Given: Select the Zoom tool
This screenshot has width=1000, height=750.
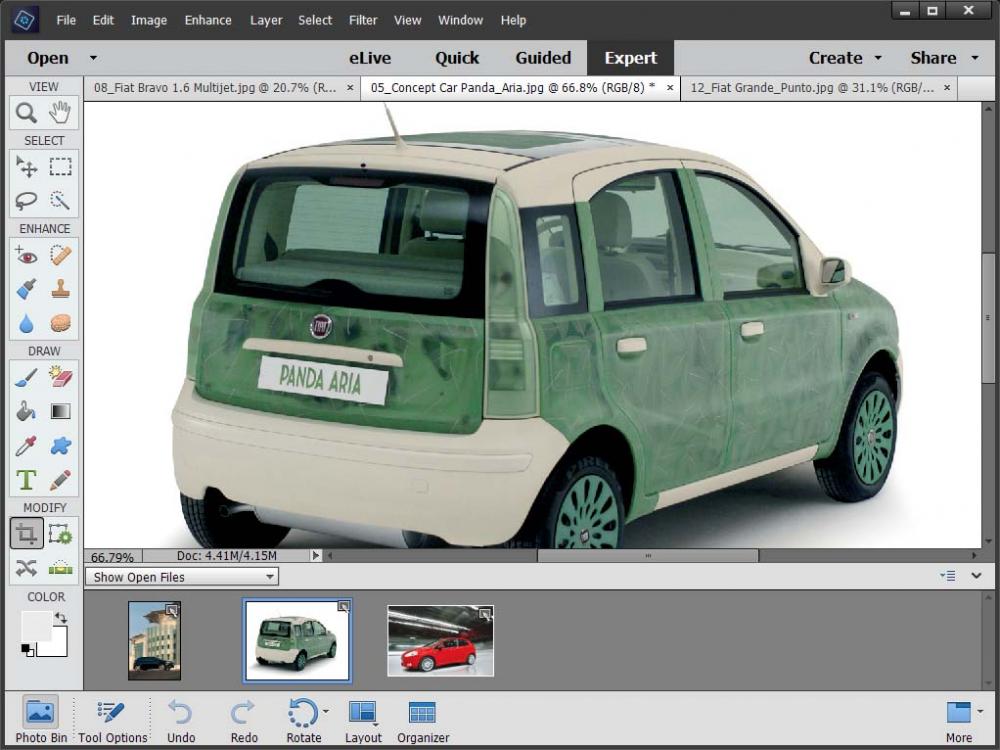Looking at the screenshot, I should (x=26, y=113).
